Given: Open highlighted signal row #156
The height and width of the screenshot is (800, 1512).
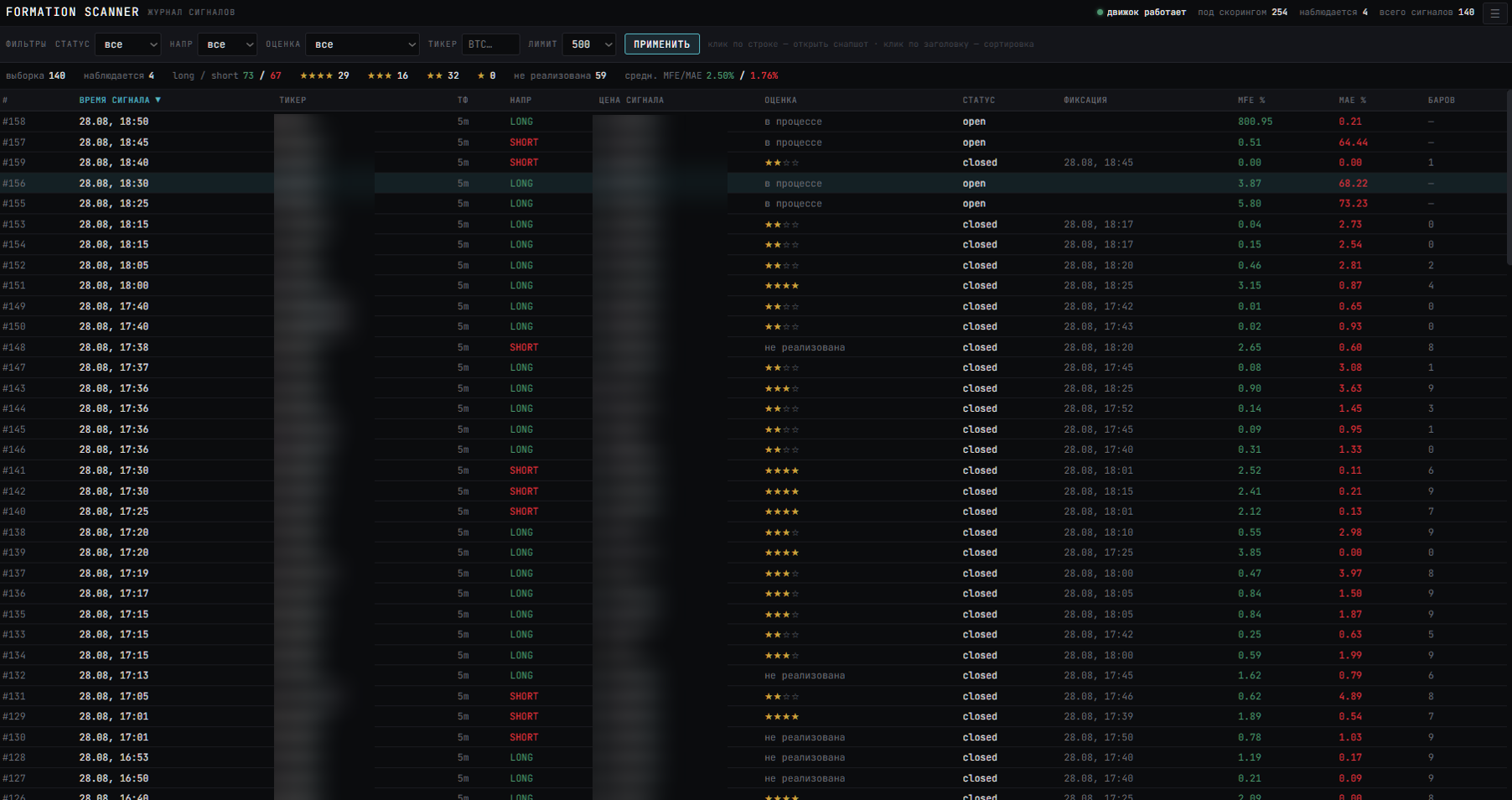Looking at the screenshot, I should click(754, 183).
